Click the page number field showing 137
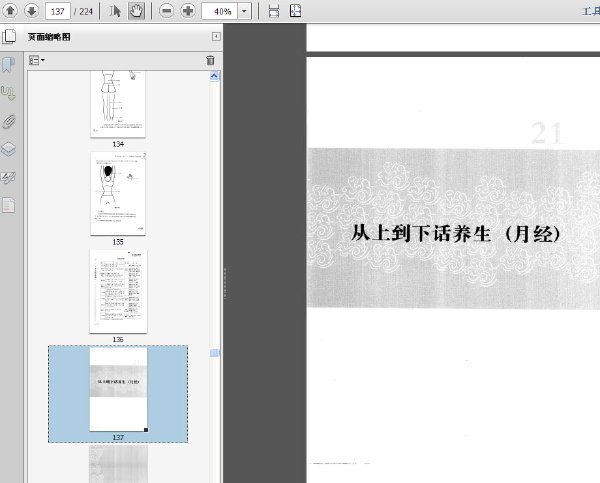The width and height of the screenshot is (600, 483). click(x=58, y=11)
